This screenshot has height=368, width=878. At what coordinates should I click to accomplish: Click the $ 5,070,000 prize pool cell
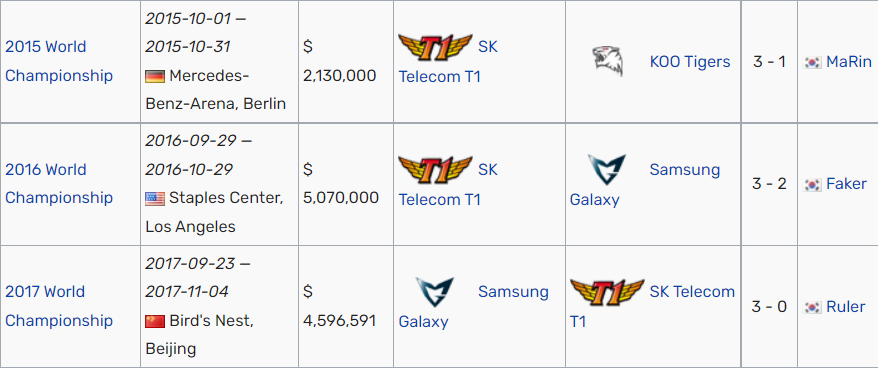tap(345, 184)
